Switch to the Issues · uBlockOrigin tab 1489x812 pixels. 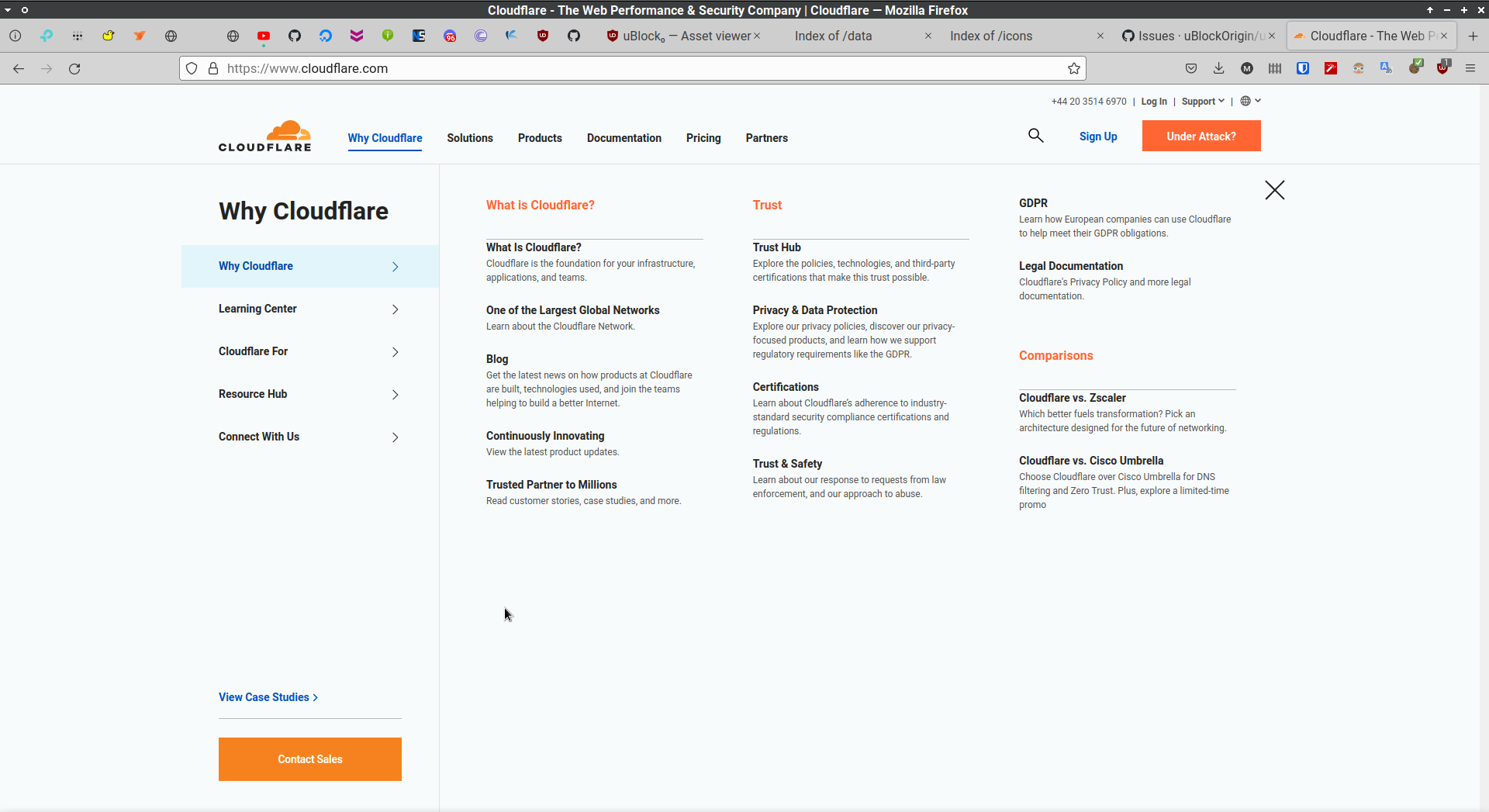click(1200, 36)
